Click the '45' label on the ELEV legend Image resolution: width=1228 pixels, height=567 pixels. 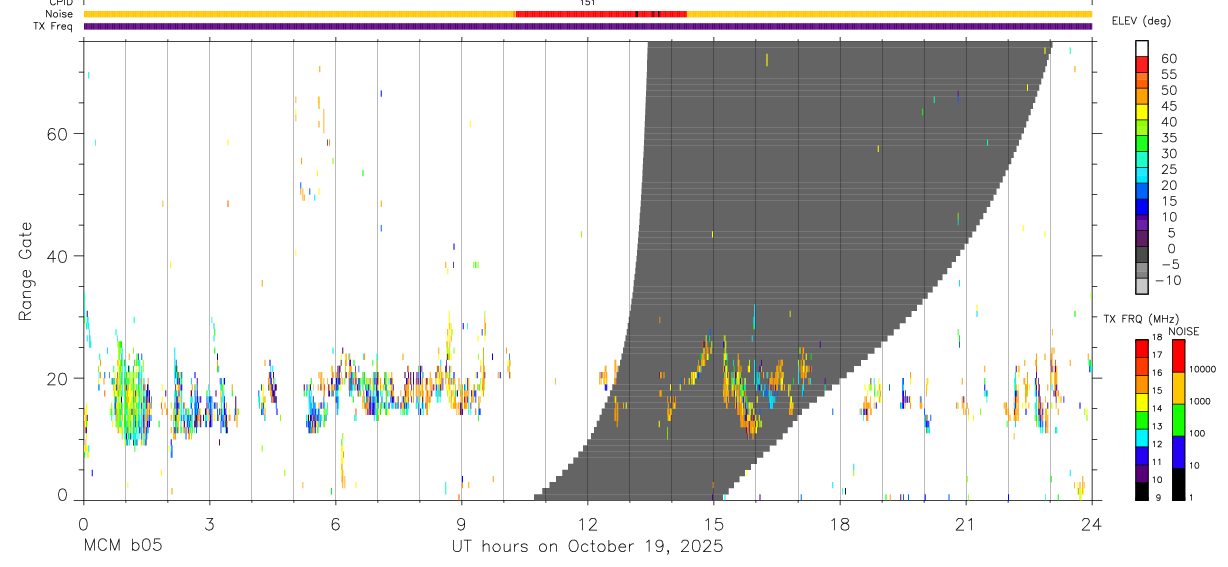1169,106
